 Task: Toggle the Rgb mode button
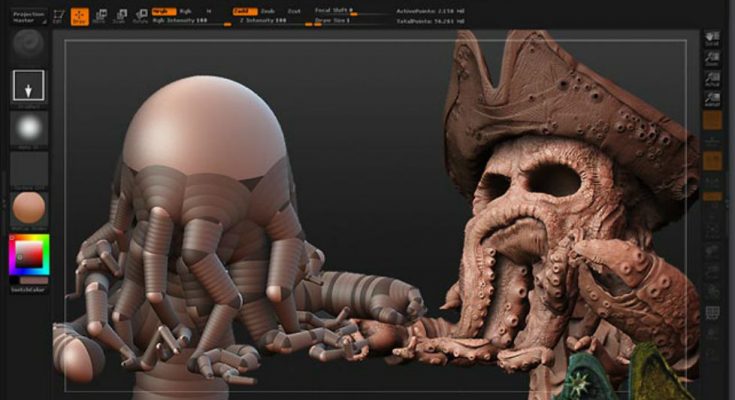(x=186, y=11)
